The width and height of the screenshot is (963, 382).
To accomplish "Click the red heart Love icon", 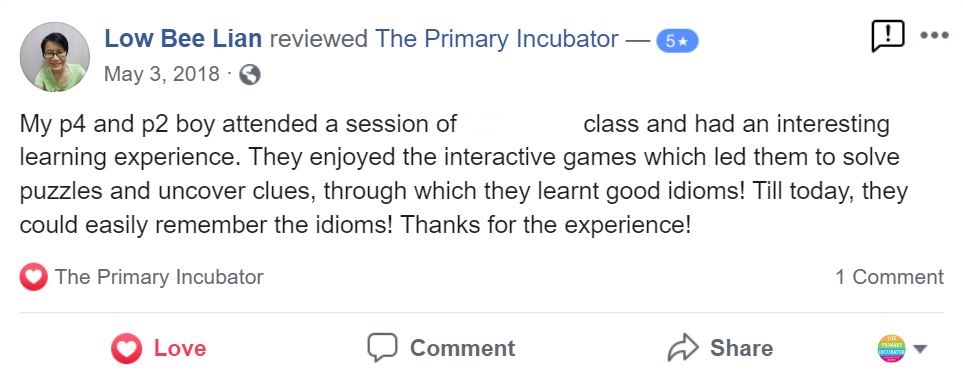I will (x=127, y=349).
